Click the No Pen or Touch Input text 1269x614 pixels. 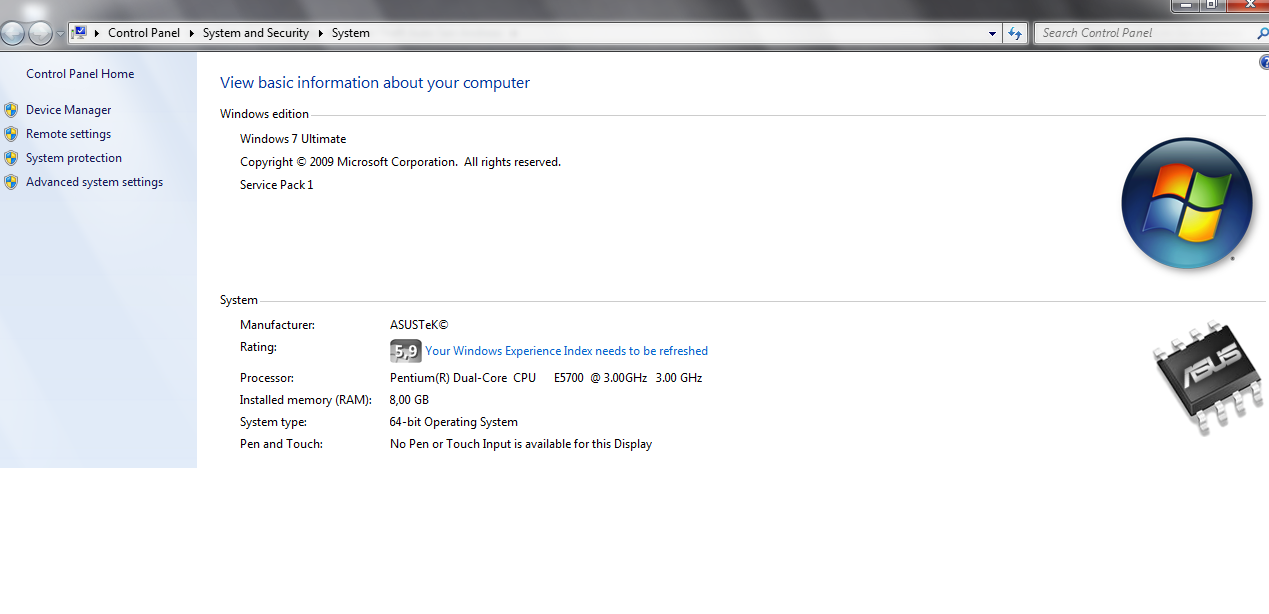coord(521,444)
